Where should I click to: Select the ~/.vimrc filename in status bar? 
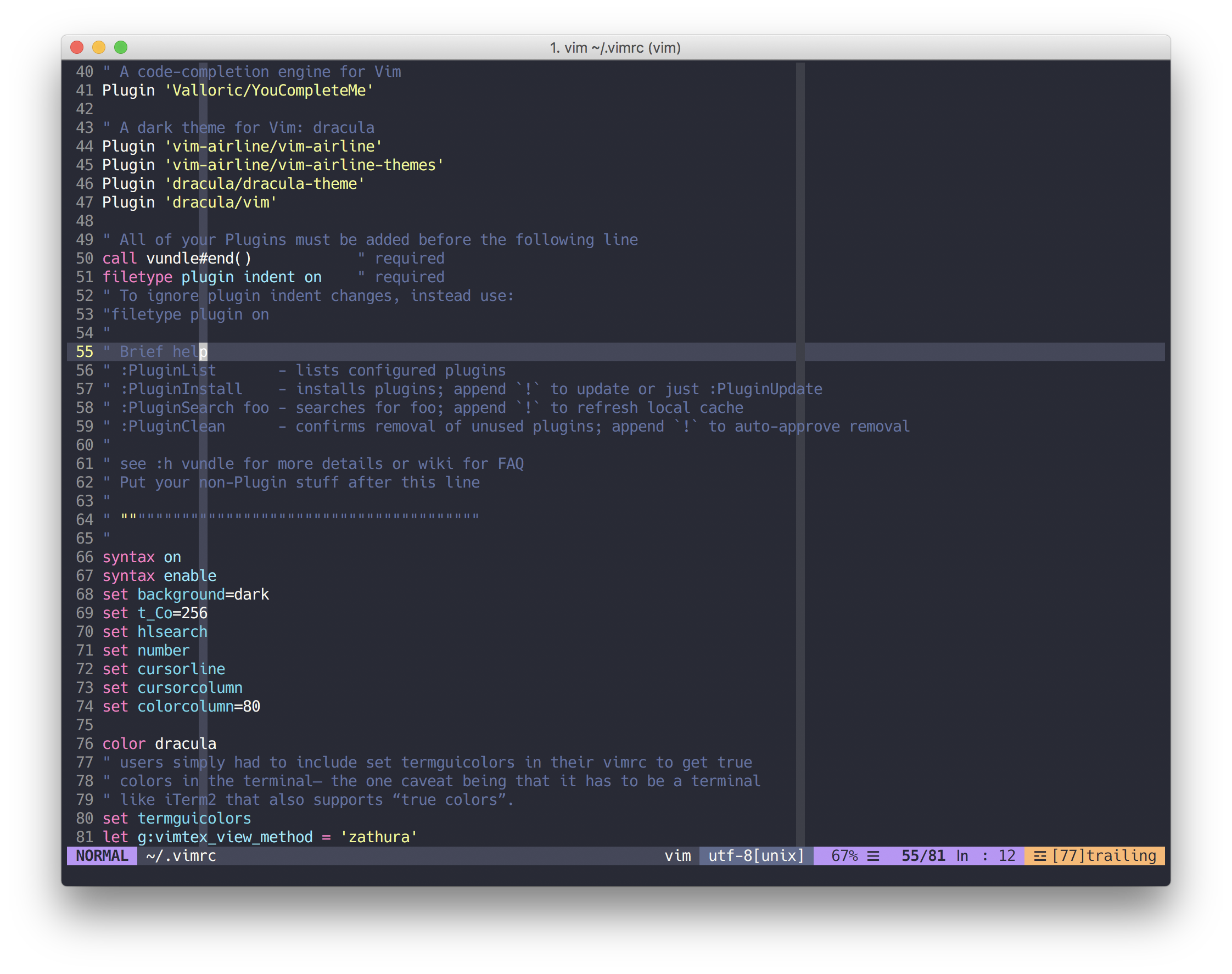[180, 855]
